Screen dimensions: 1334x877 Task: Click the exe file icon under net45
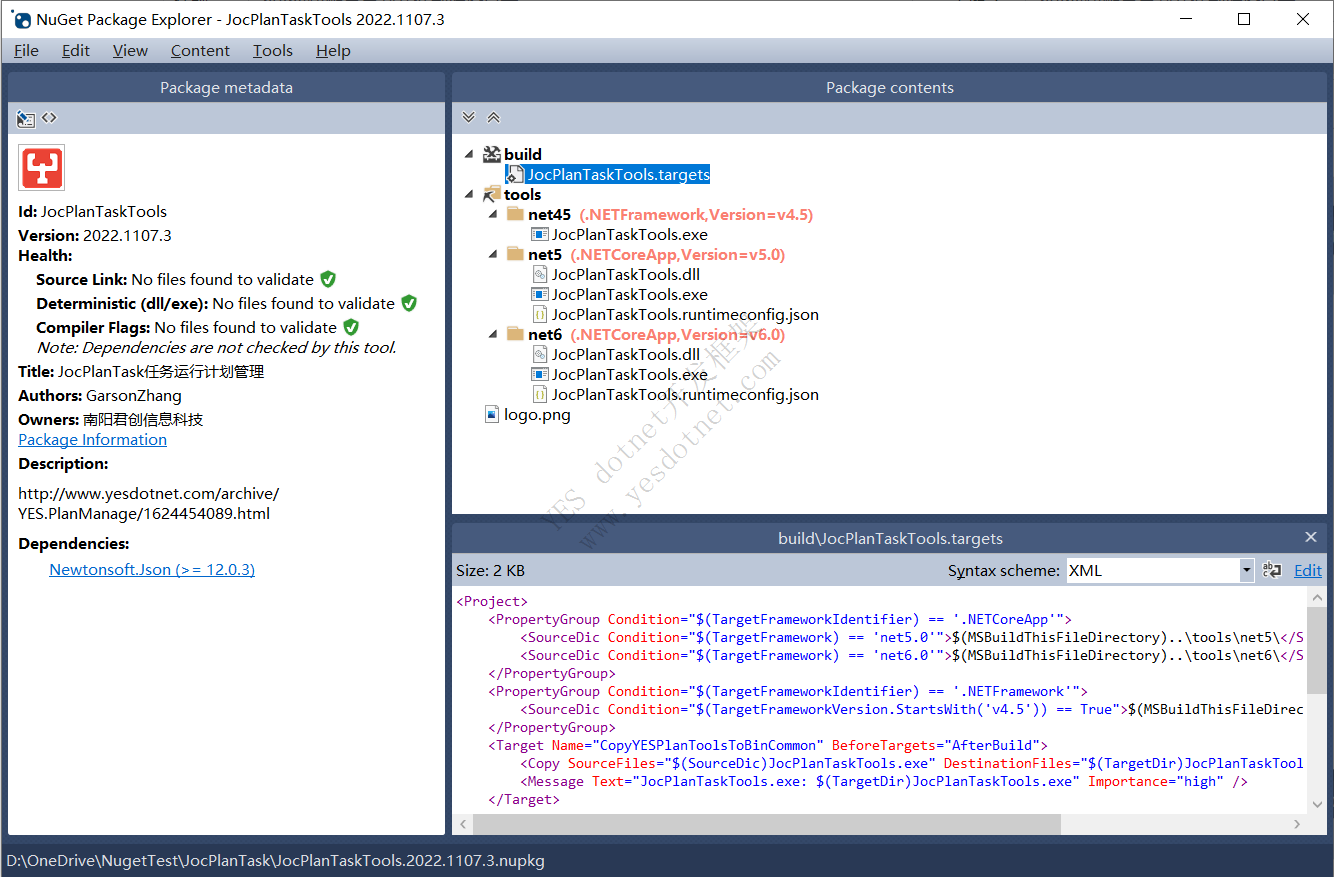(x=540, y=234)
